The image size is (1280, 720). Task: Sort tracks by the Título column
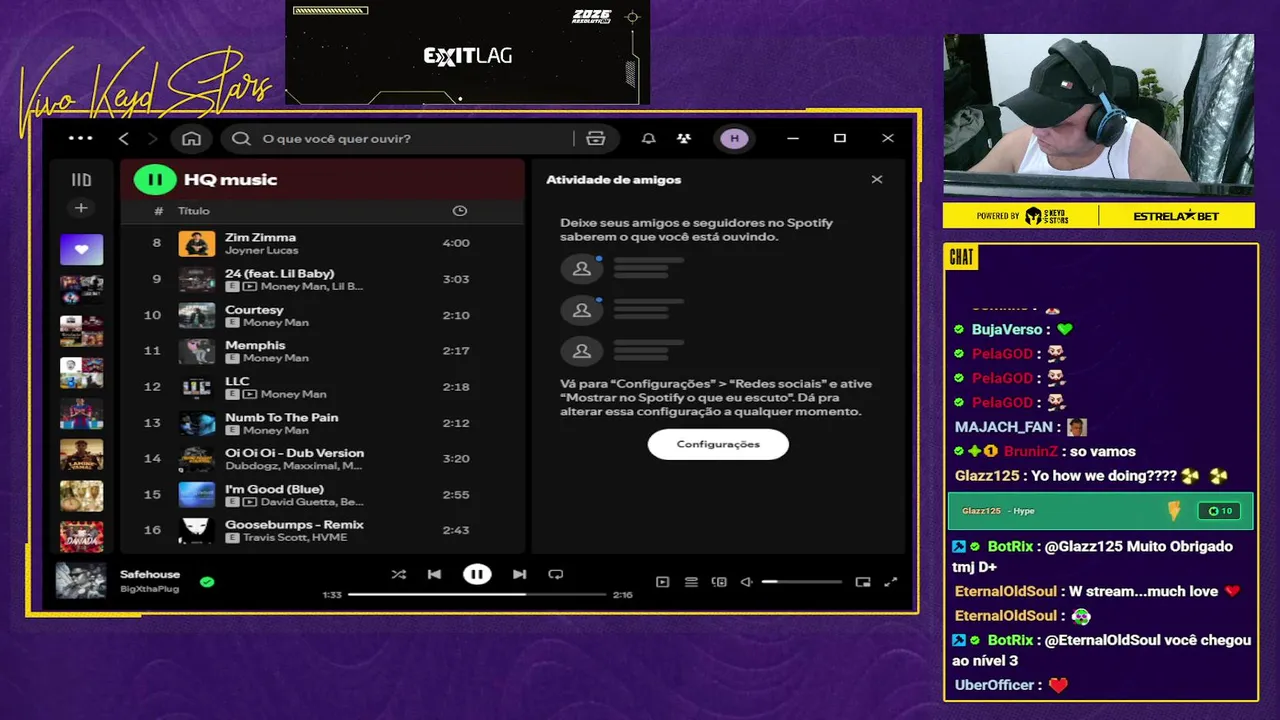tap(194, 211)
